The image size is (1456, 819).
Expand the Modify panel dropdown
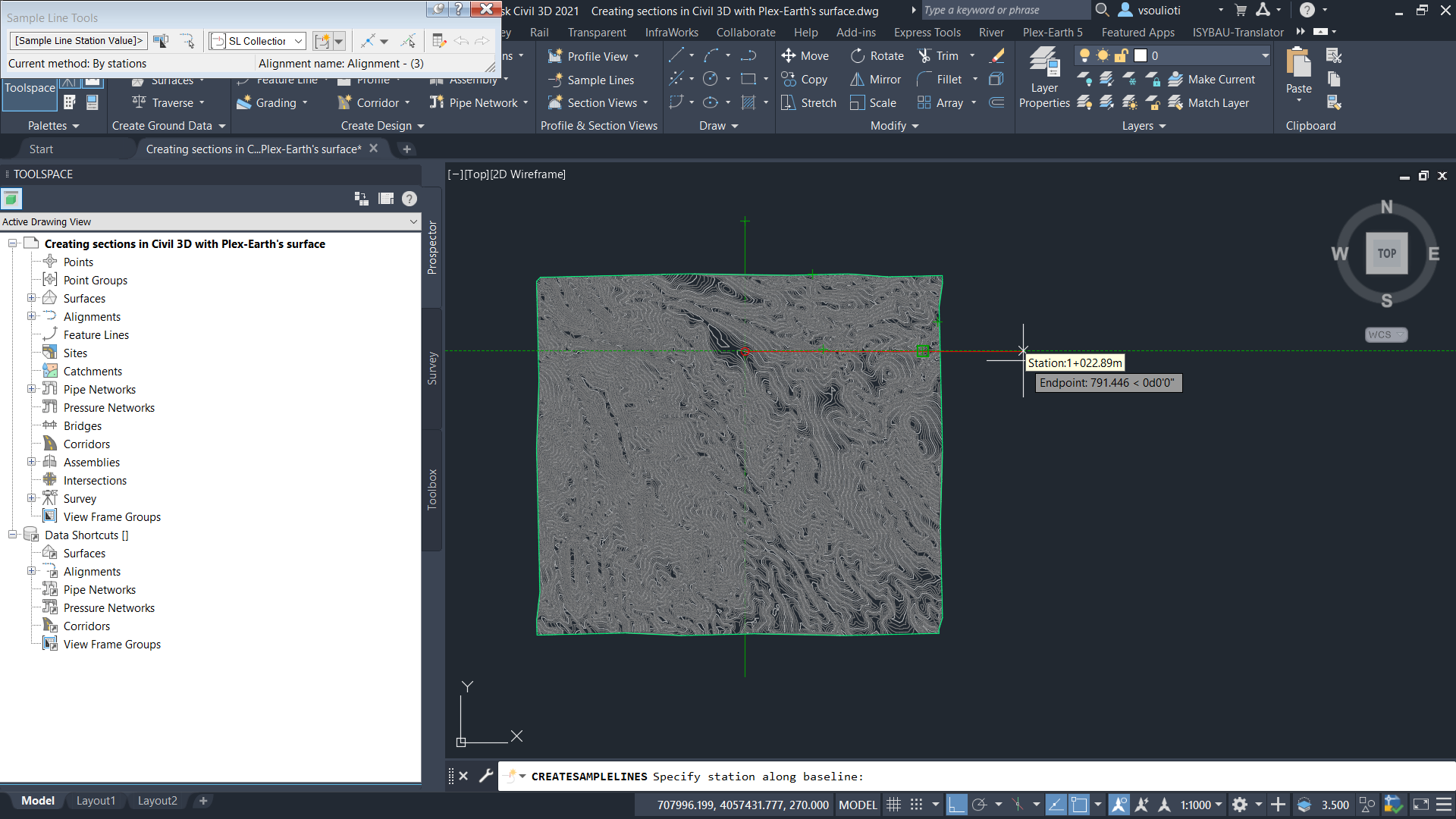click(895, 126)
